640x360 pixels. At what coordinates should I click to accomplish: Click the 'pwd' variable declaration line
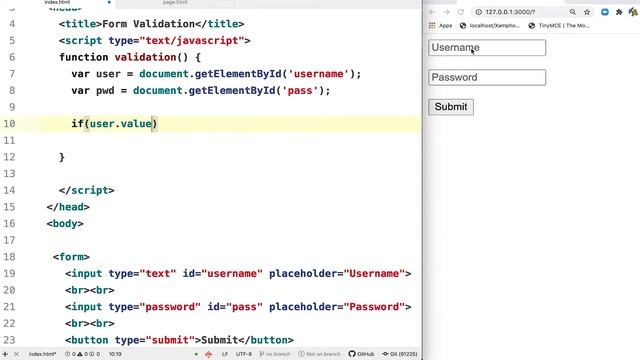[200, 90]
